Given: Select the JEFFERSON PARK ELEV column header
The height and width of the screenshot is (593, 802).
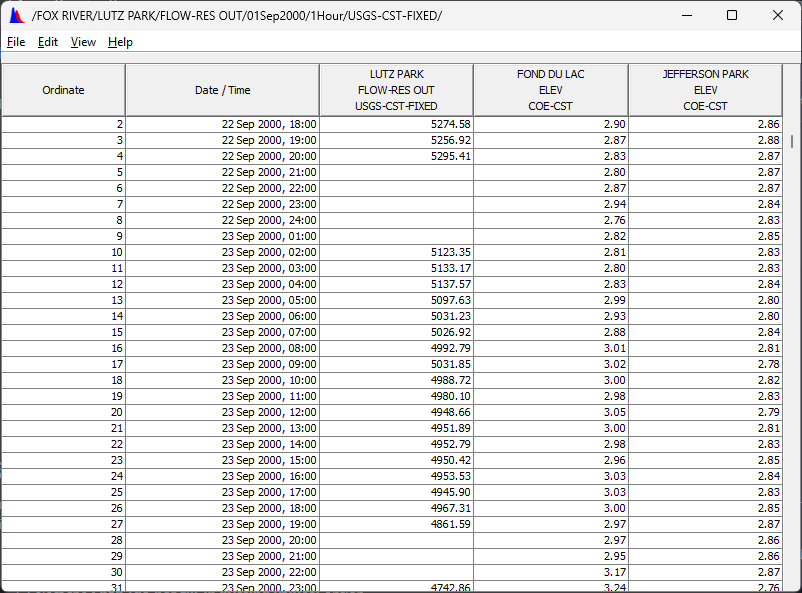Looking at the screenshot, I should (x=705, y=90).
